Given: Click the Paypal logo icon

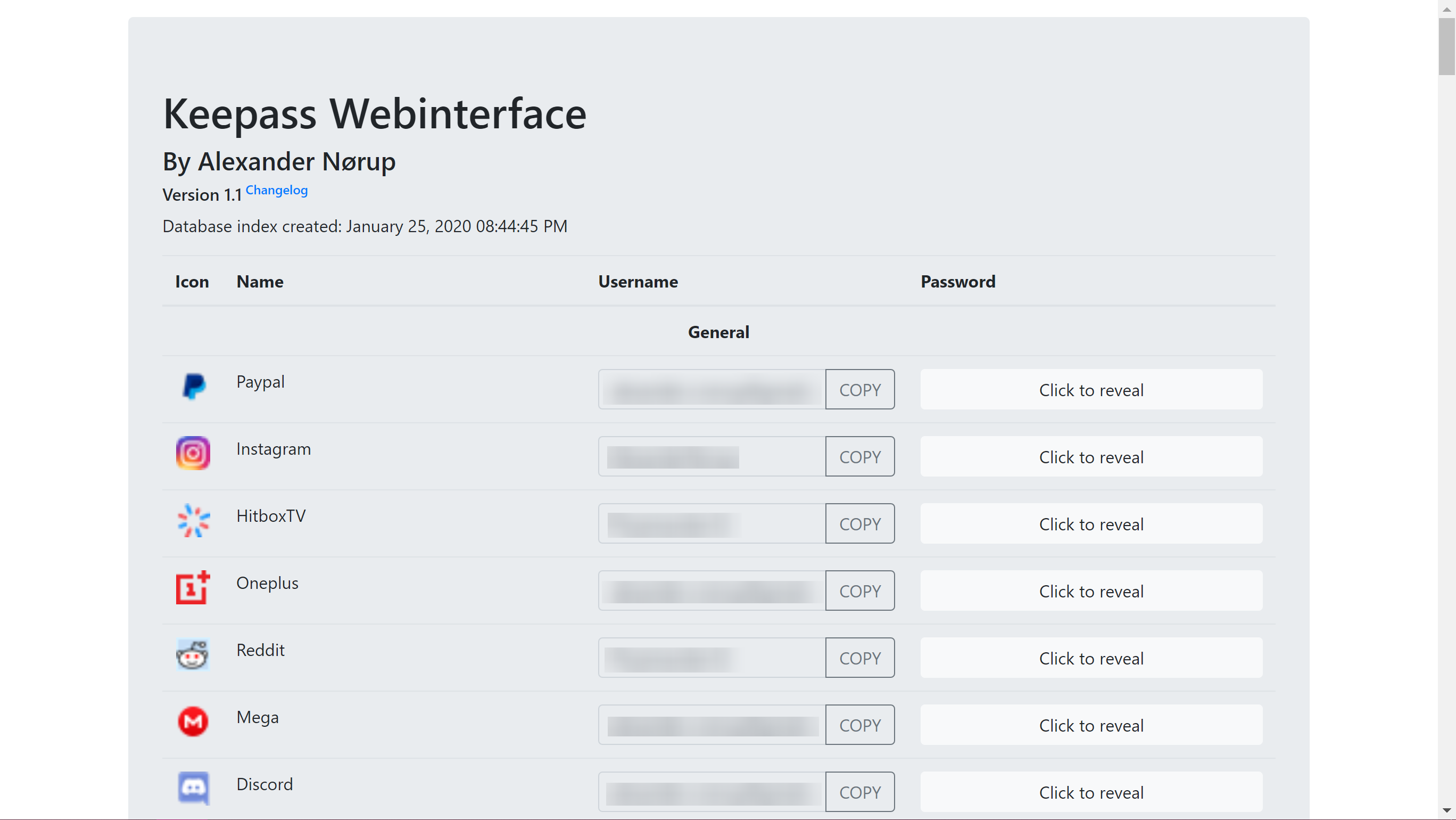Looking at the screenshot, I should point(193,387).
